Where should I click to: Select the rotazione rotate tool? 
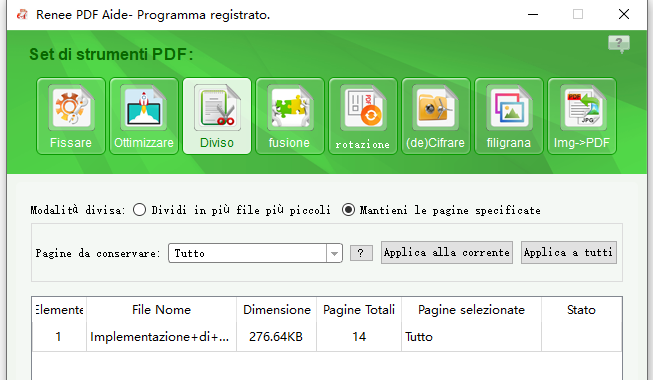click(363, 116)
